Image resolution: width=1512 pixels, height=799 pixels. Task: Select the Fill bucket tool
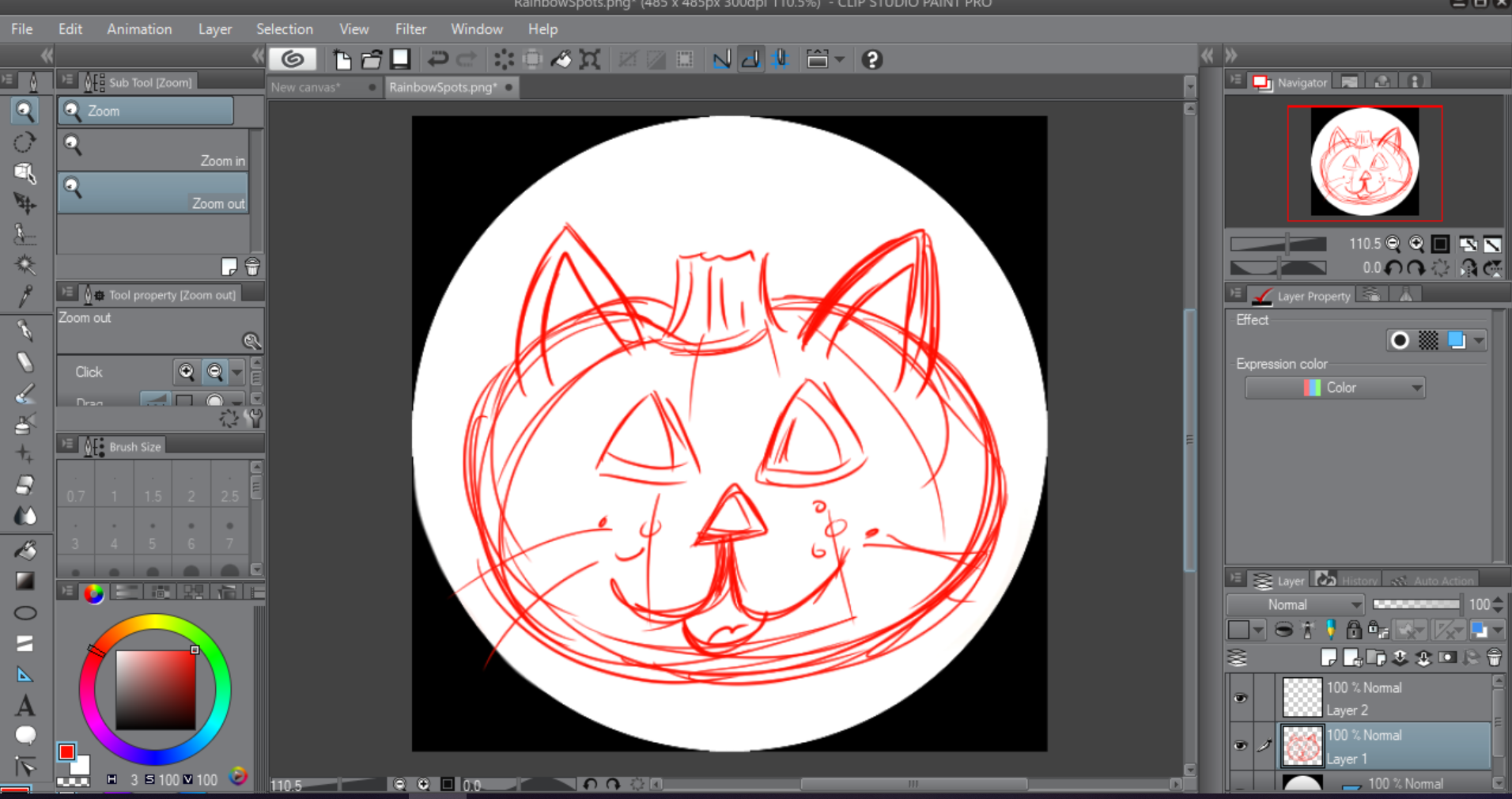click(x=25, y=550)
